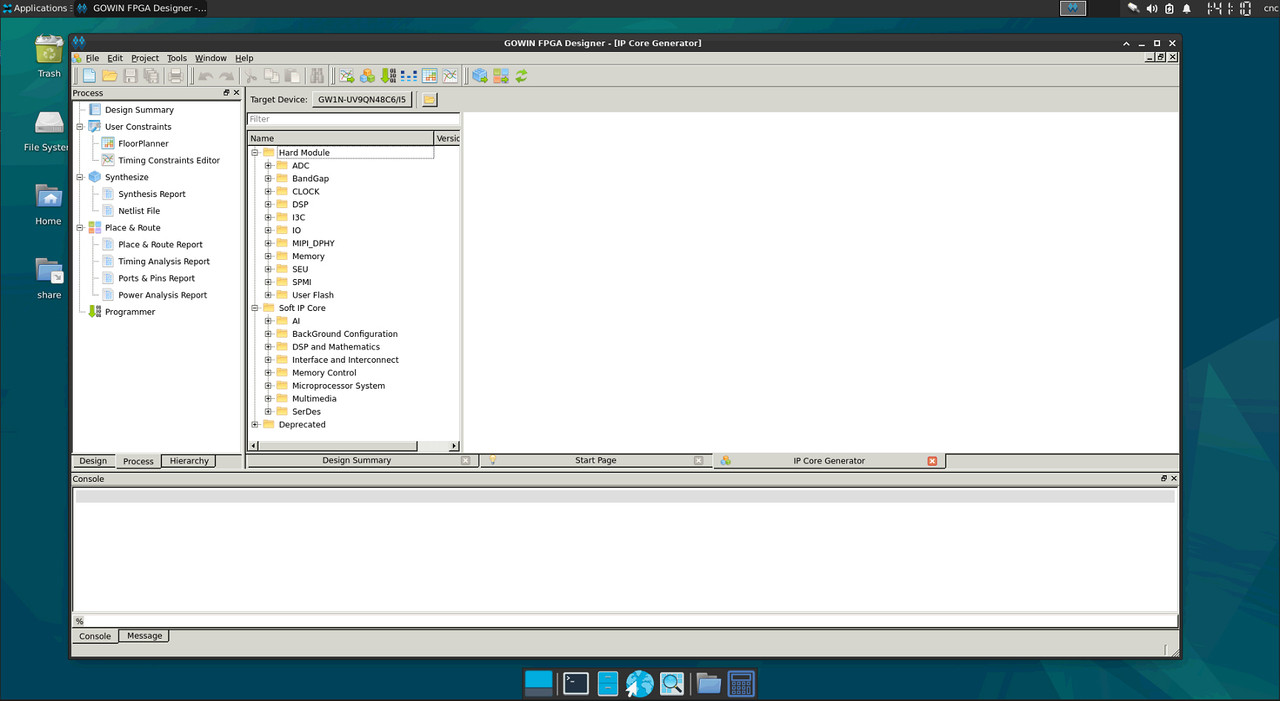Expand the CLOCK folder node
1280x701 pixels.
268,192
